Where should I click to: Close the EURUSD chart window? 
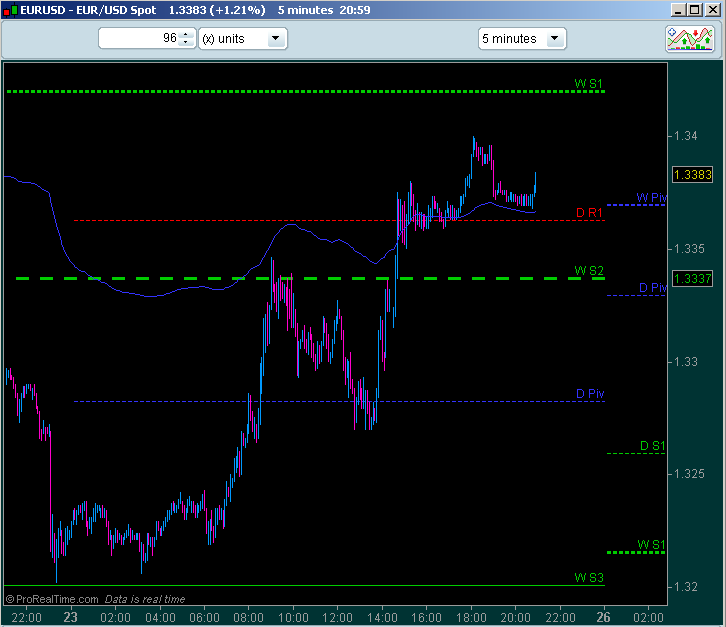pos(712,10)
